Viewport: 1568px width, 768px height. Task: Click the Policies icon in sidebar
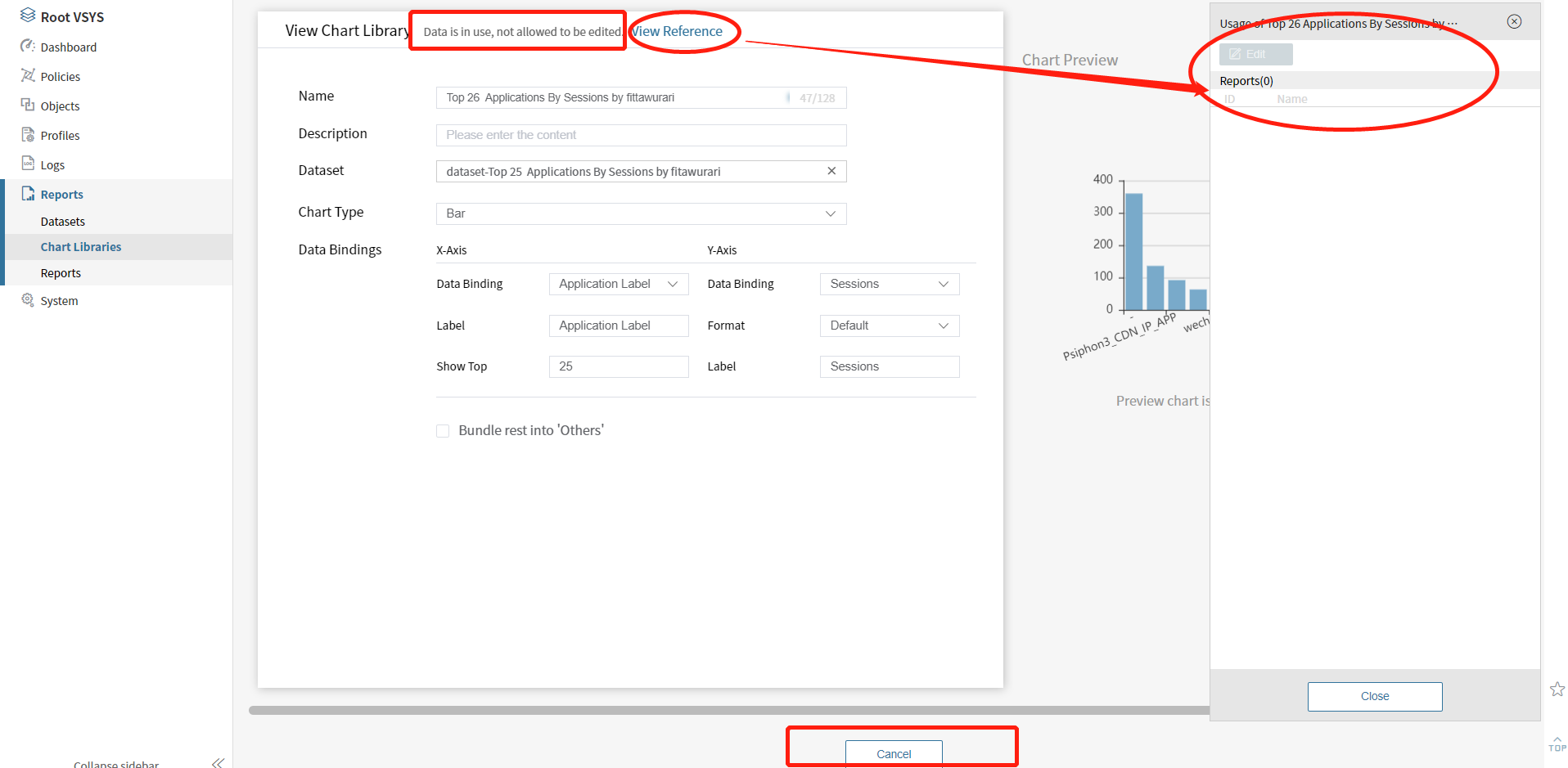[x=28, y=76]
